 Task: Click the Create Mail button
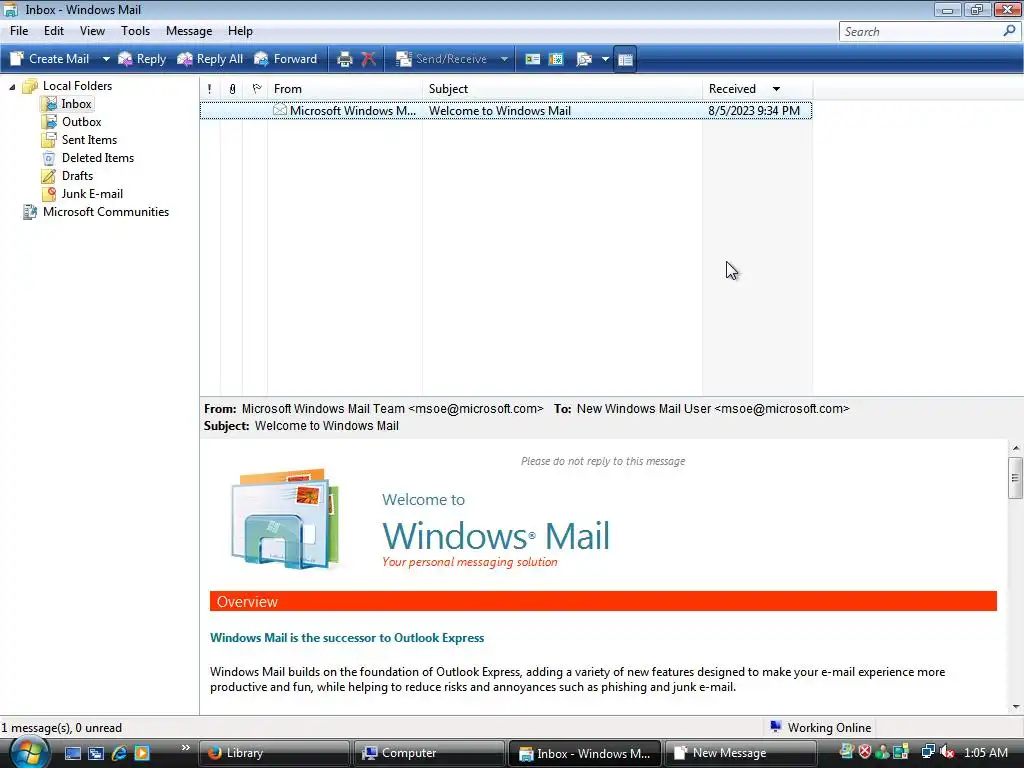[x=50, y=59]
